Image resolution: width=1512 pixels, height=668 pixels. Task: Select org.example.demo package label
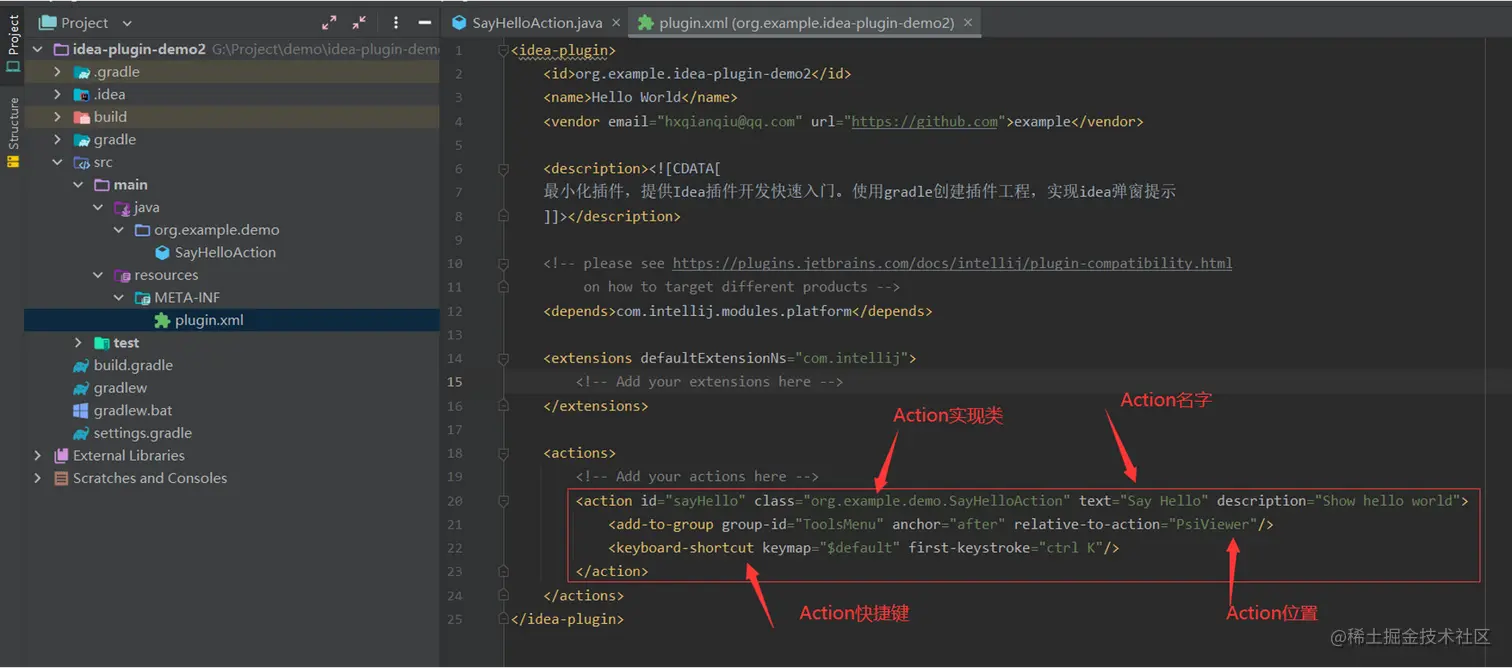click(x=217, y=230)
